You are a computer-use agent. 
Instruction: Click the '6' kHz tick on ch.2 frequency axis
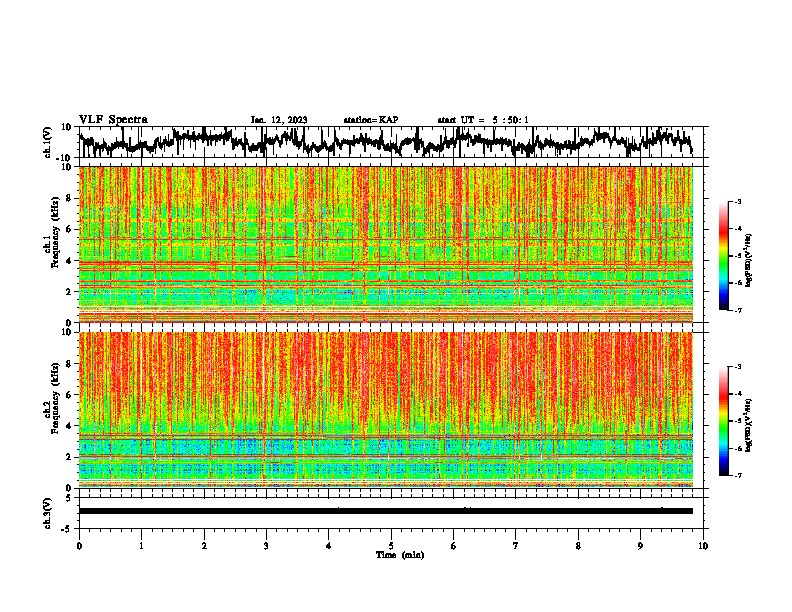(x=69, y=394)
